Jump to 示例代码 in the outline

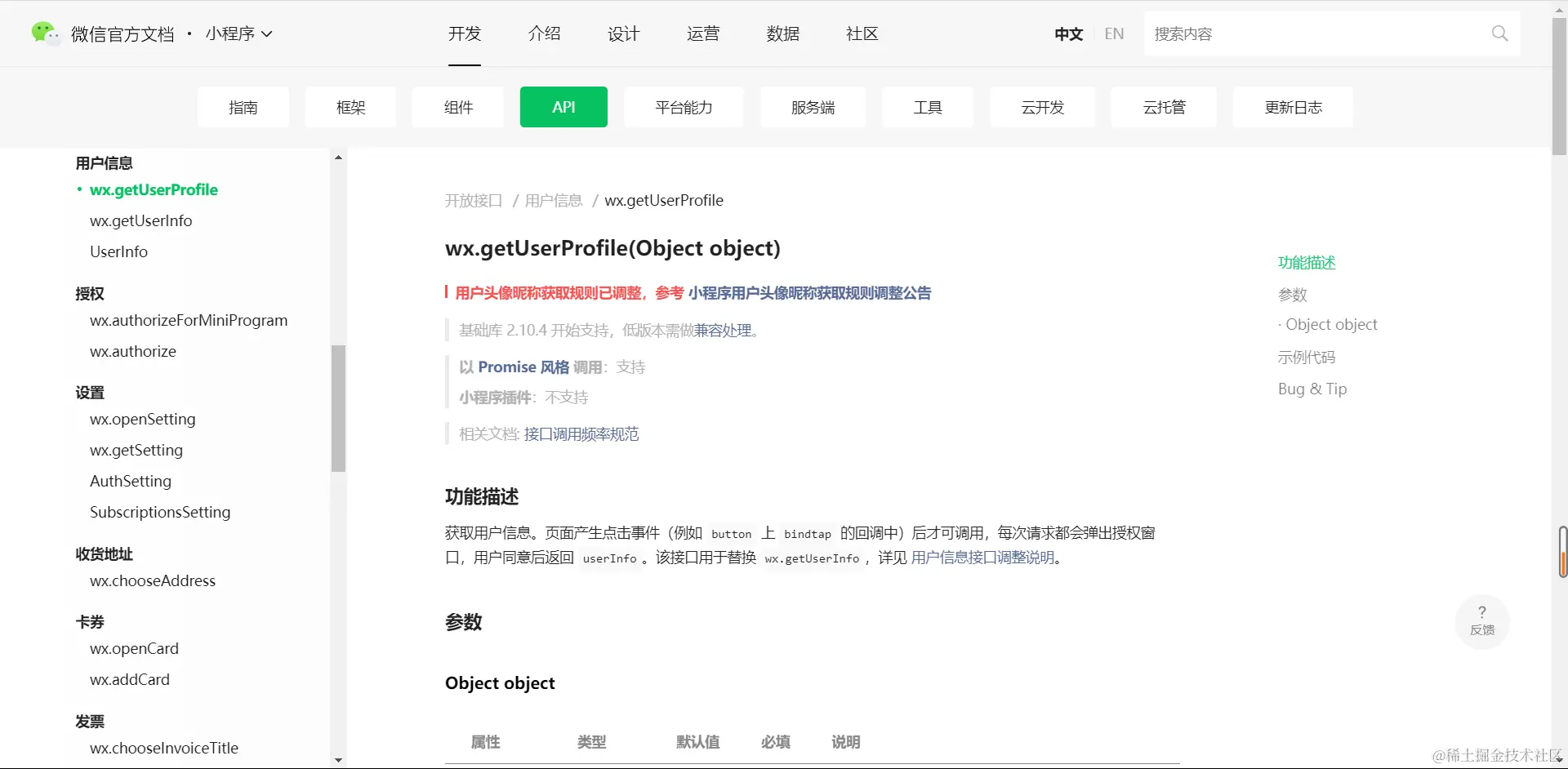pyautogui.click(x=1307, y=357)
